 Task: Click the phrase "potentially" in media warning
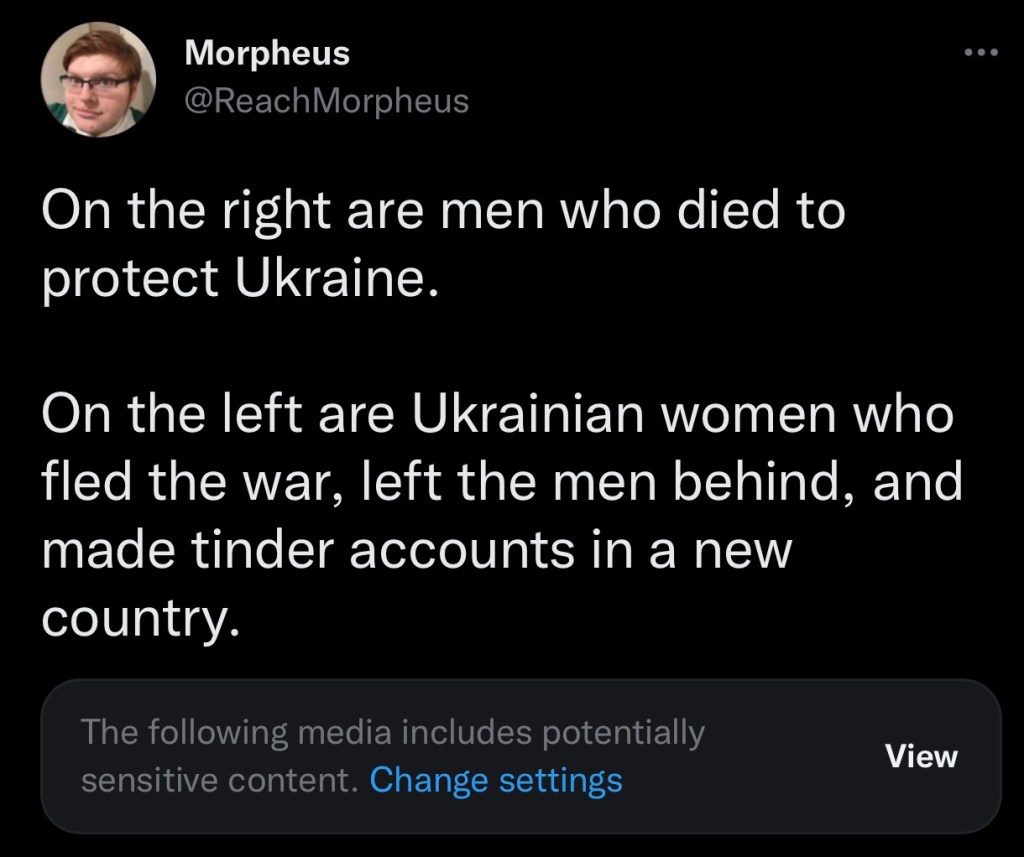tap(623, 733)
